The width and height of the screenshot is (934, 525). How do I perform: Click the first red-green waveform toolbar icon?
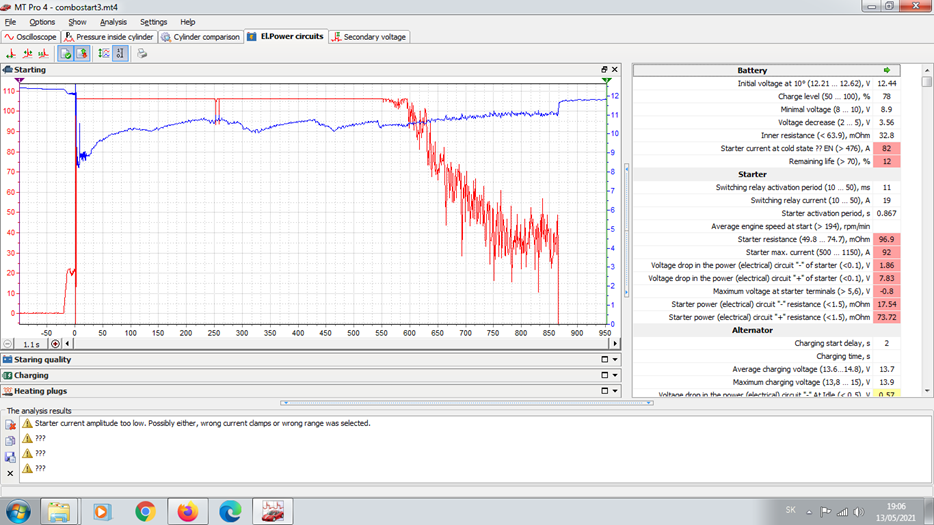pos(11,54)
